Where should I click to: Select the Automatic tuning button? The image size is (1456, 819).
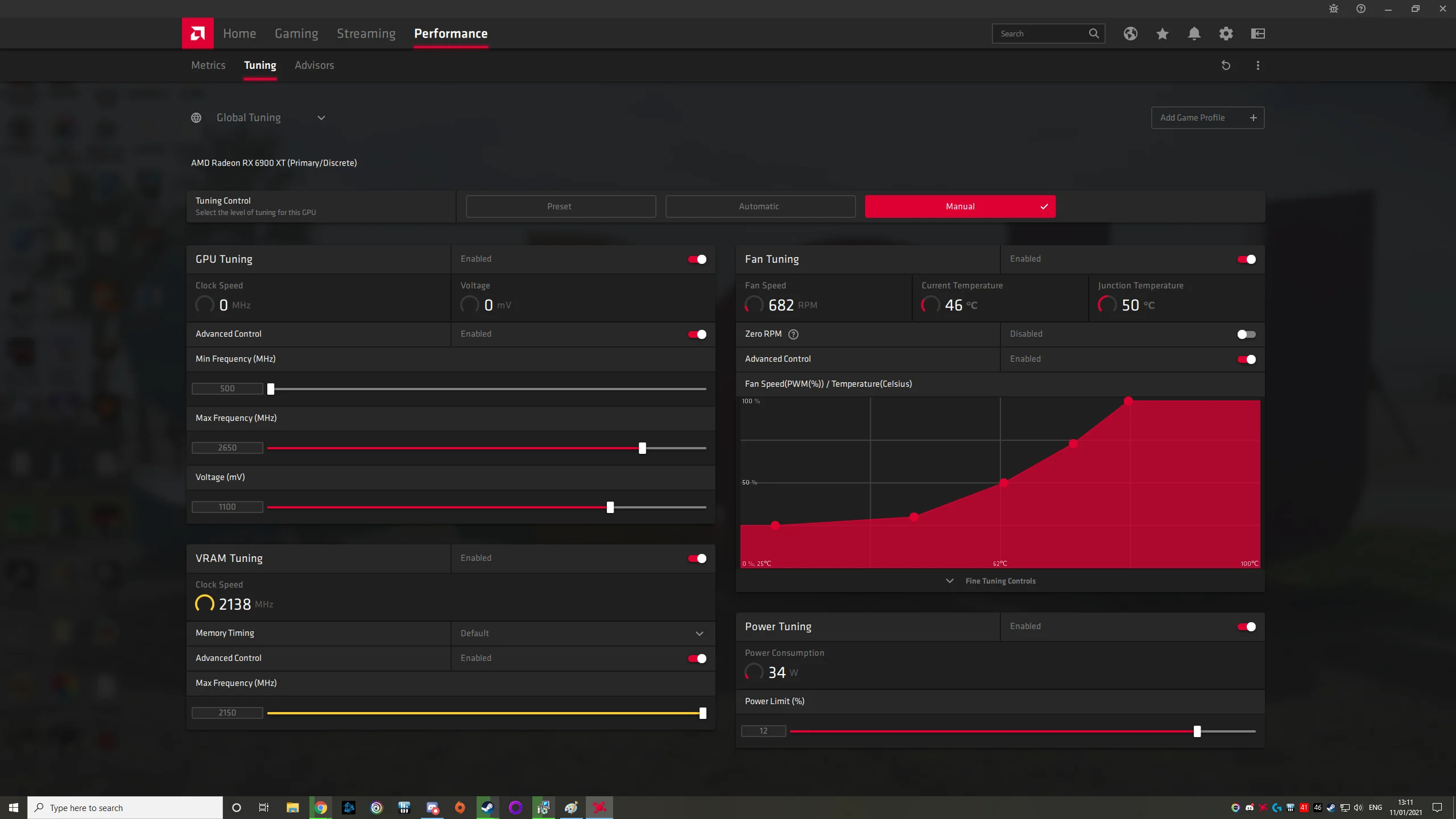click(760, 206)
